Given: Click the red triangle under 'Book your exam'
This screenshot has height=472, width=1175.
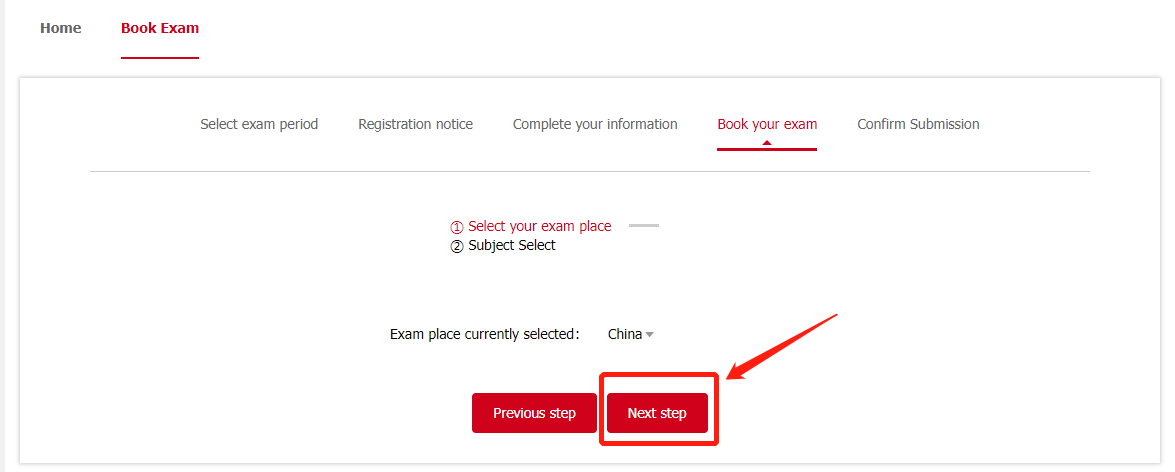Looking at the screenshot, I should tap(767, 143).
